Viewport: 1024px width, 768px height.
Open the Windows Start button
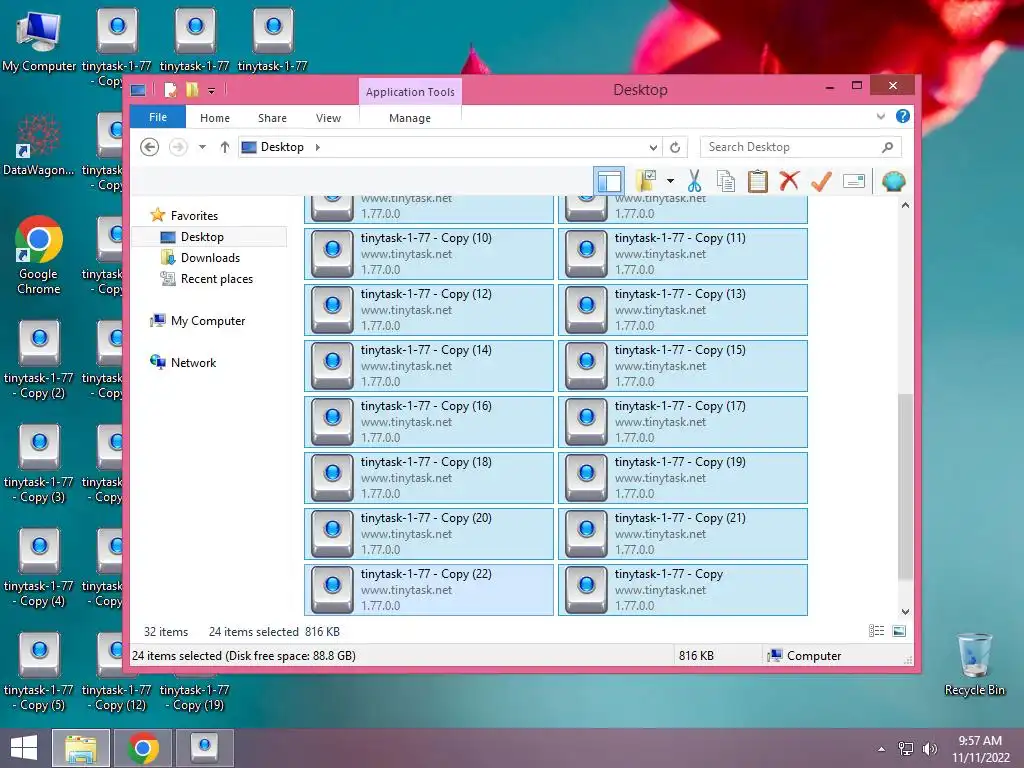click(24, 748)
